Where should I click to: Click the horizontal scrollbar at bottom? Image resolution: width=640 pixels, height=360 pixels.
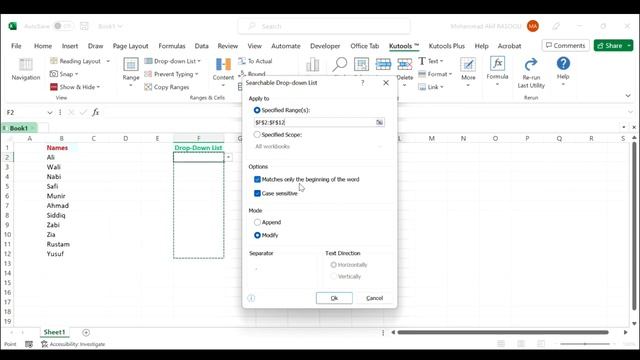503,332
